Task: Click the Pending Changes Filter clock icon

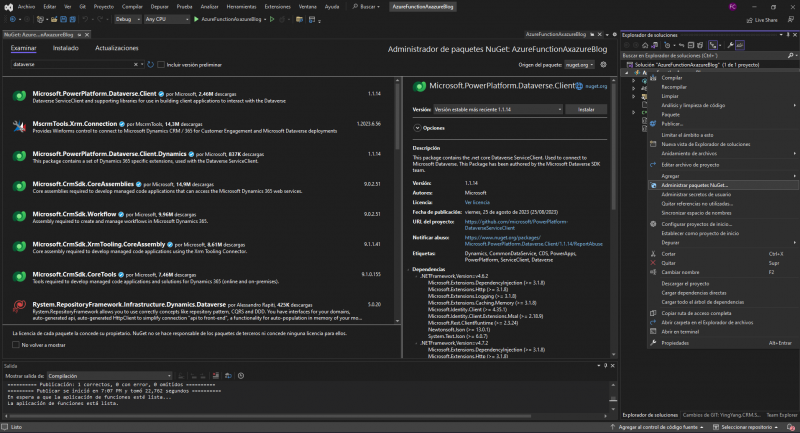Action: (667, 45)
